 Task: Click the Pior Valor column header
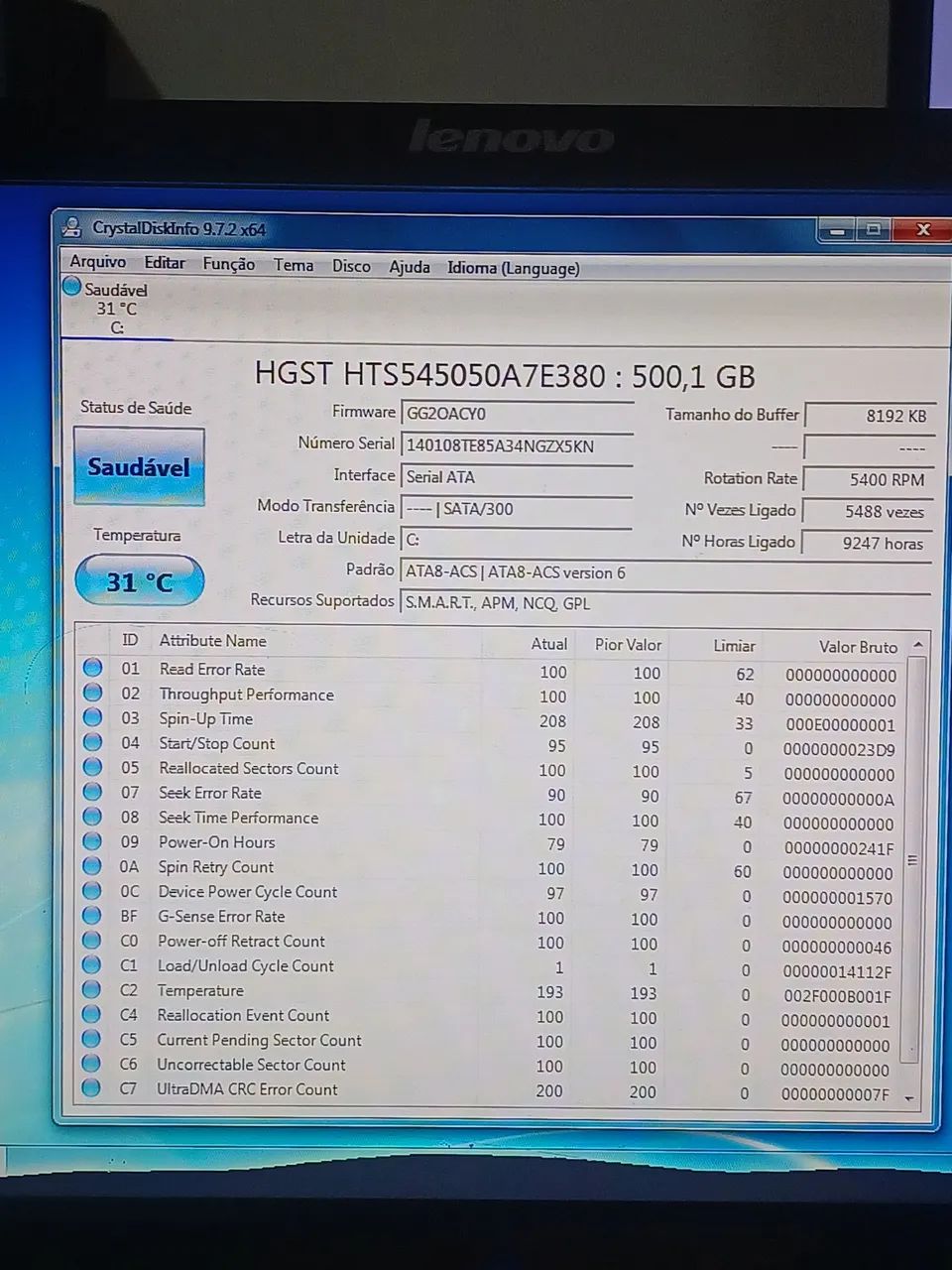coord(628,645)
